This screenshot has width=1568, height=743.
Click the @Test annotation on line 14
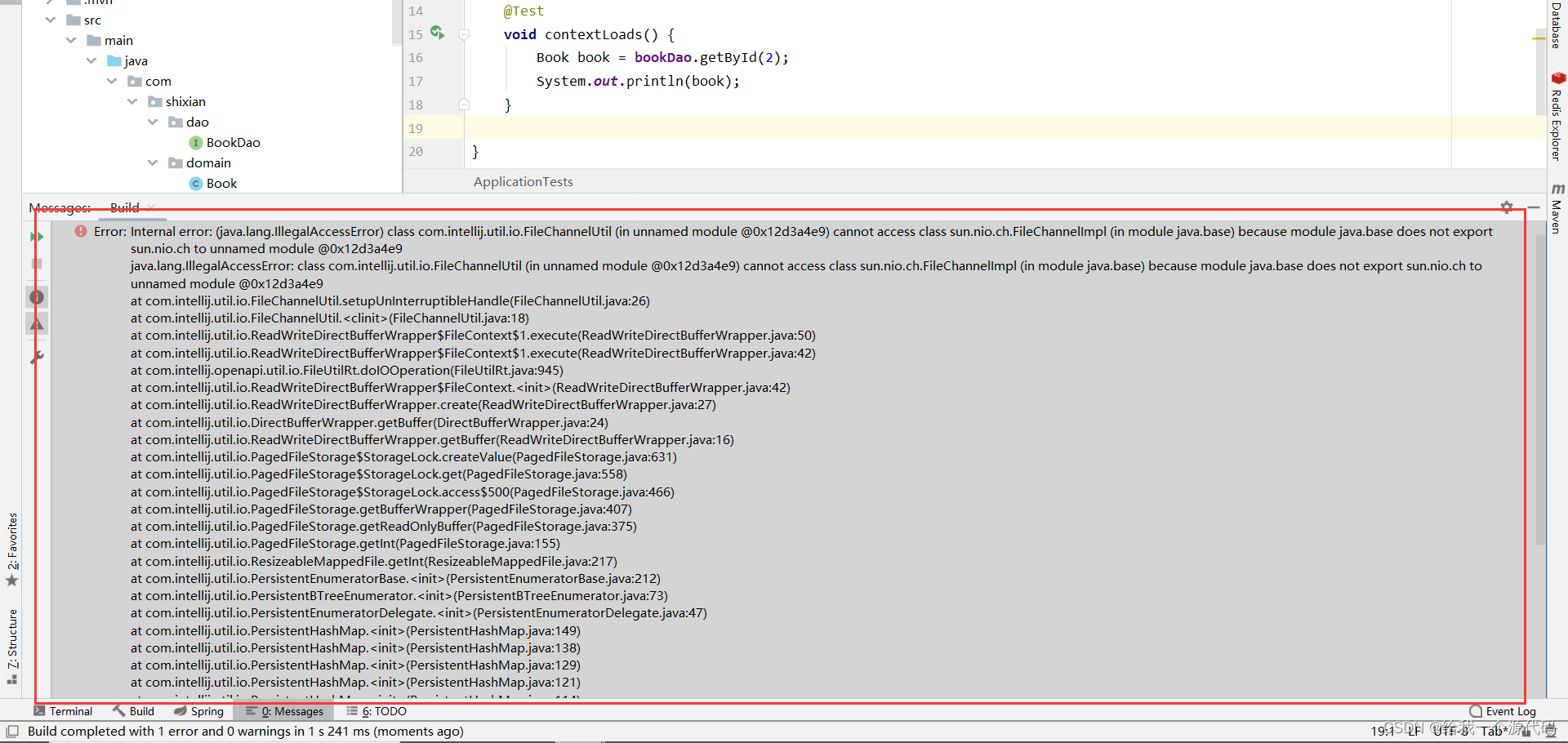523,11
